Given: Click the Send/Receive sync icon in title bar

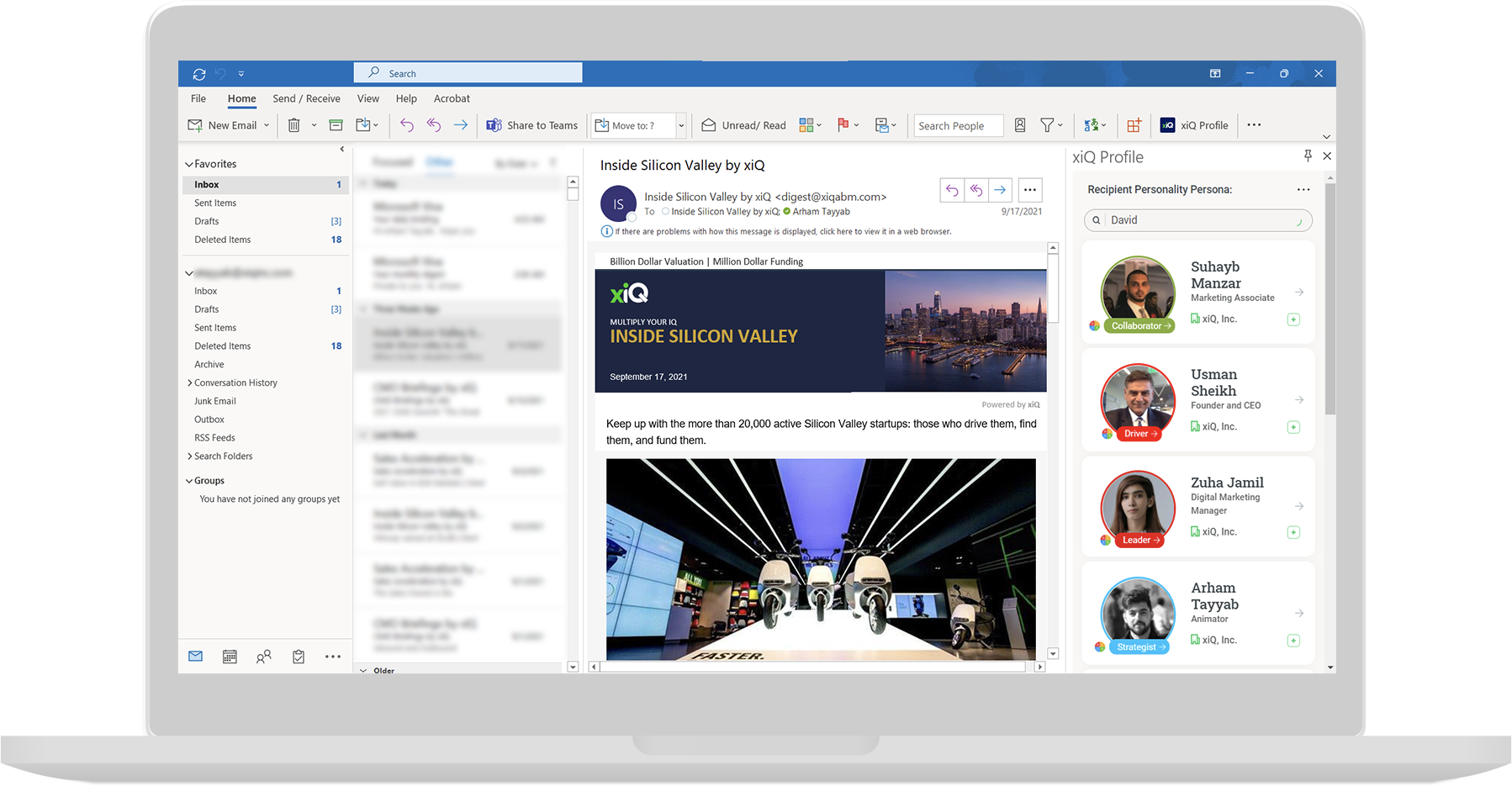Looking at the screenshot, I should coord(199,74).
